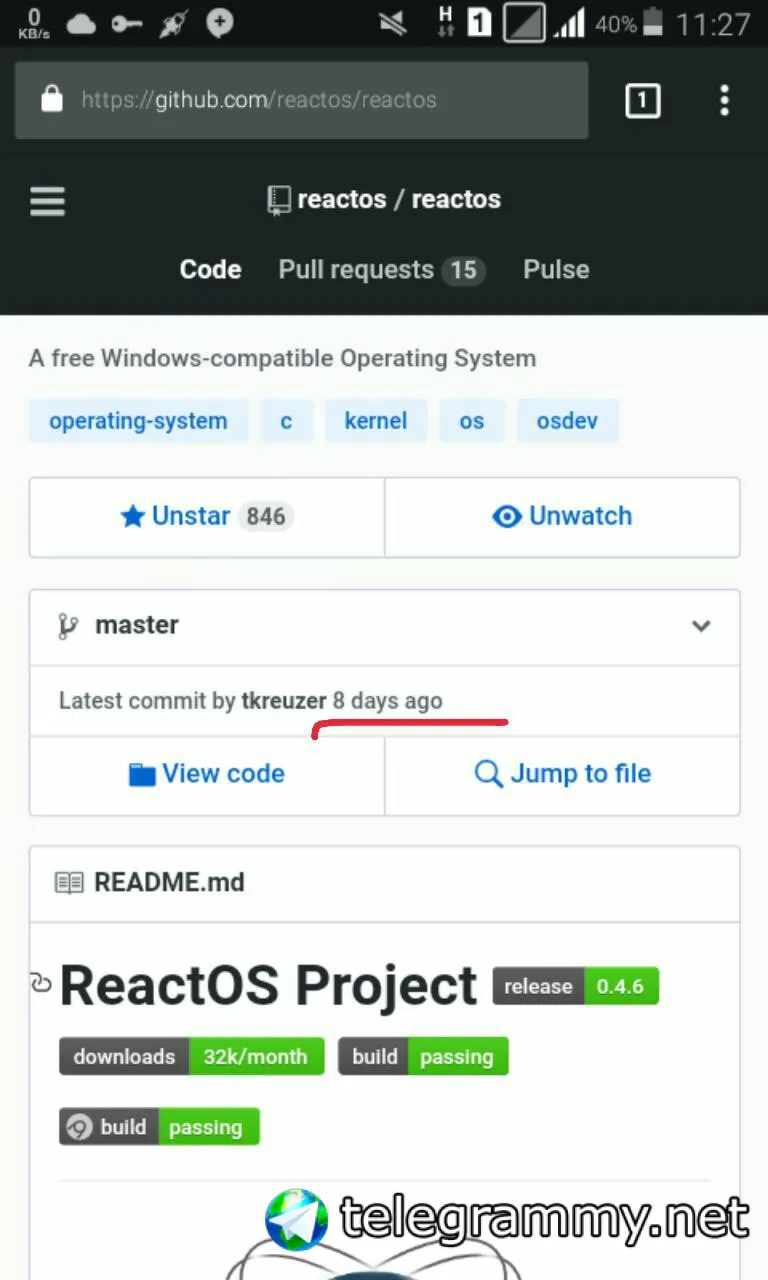Click the README.md book icon
Screen dimensions: 768x1280
pyautogui.click(x=69, y=882)
